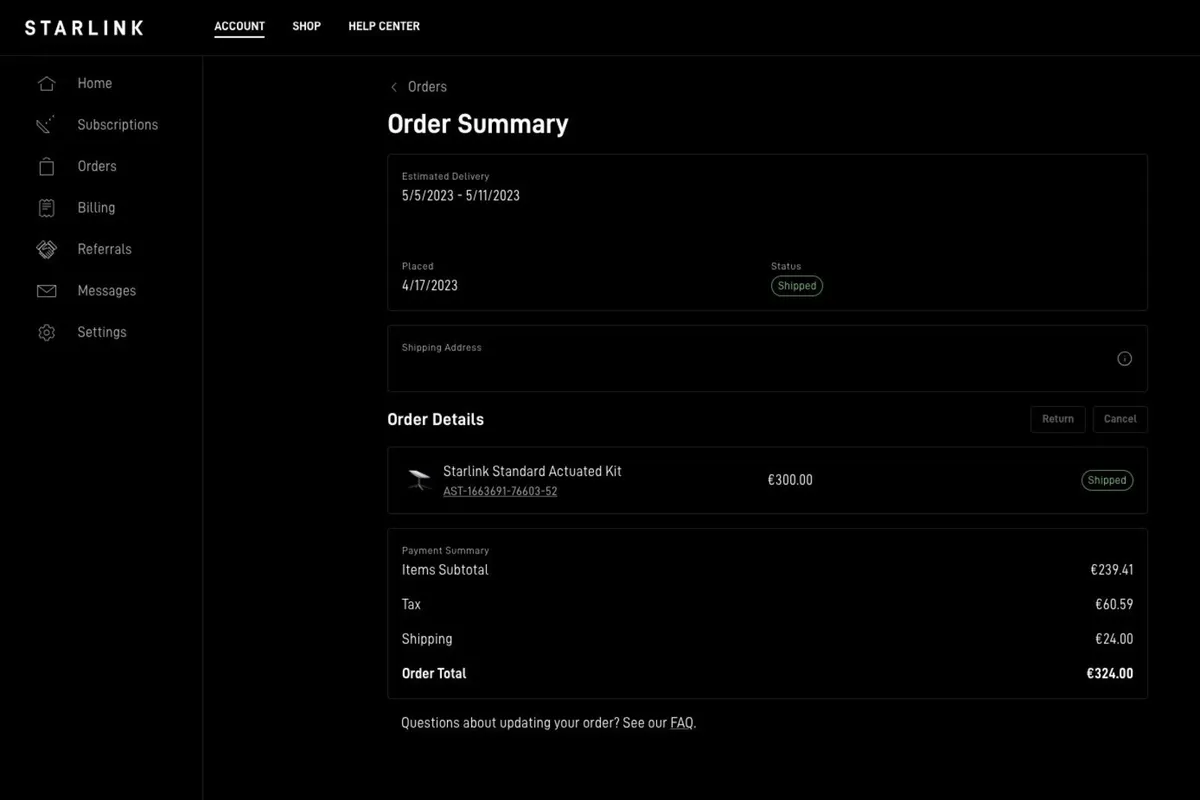Image resolution: width=1200 pixels, height=800 pixels.
Task: Click the Home house icon in sidebar
Action: tap(46, 84)
